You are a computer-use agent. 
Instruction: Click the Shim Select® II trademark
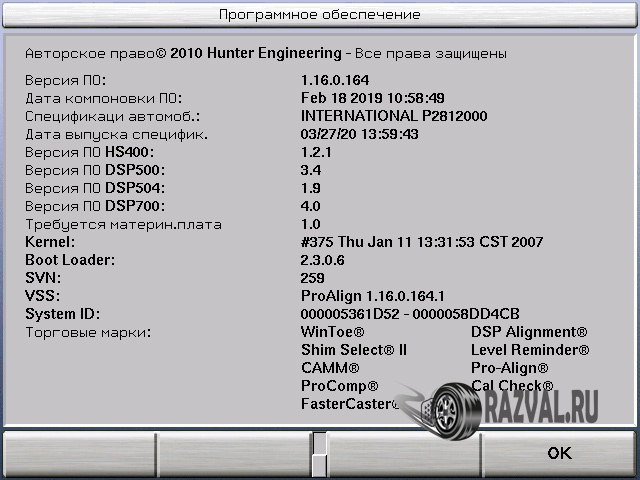coord(354,350)
